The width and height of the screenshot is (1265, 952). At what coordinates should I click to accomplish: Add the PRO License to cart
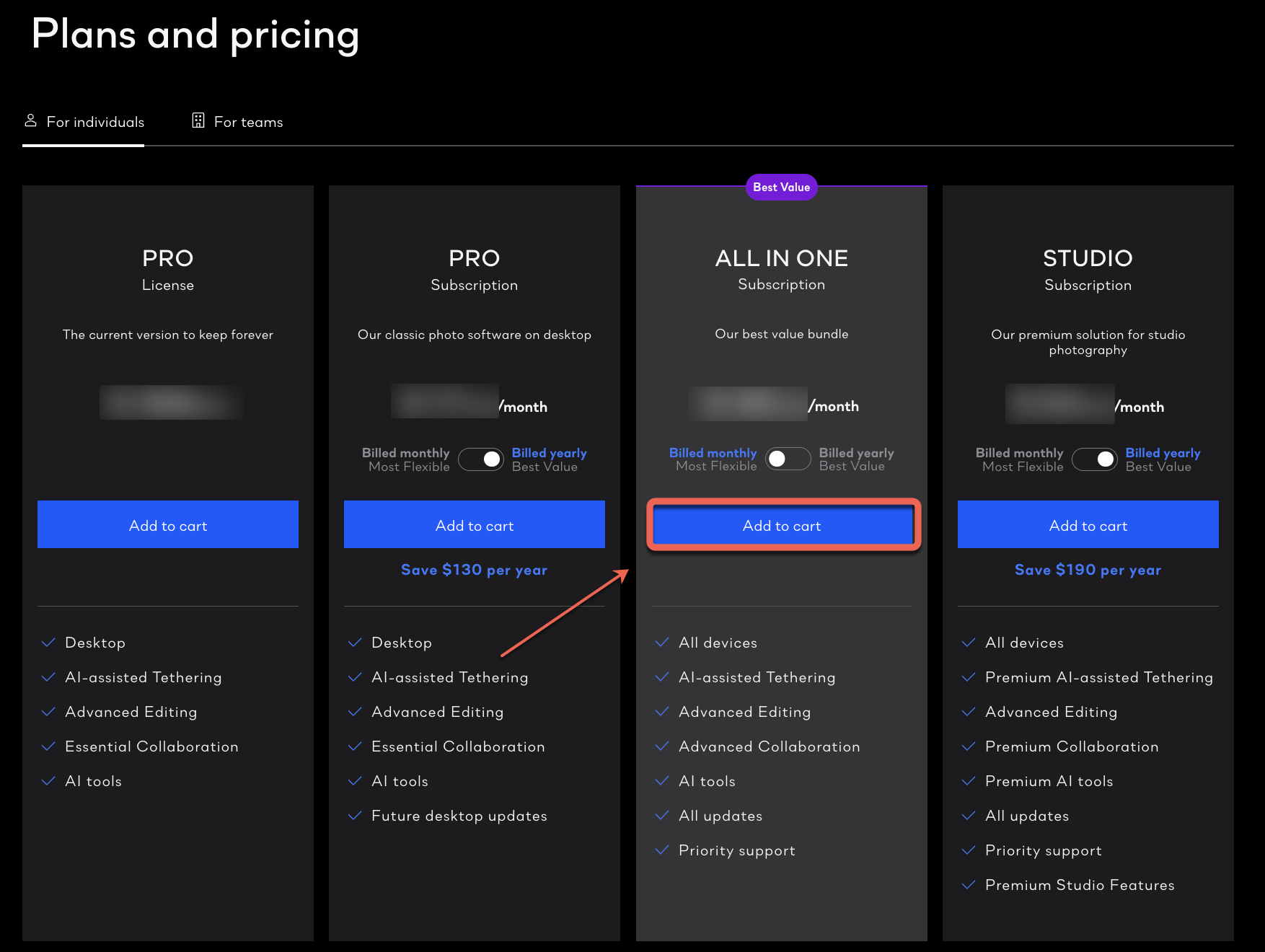tap(167, 525)
